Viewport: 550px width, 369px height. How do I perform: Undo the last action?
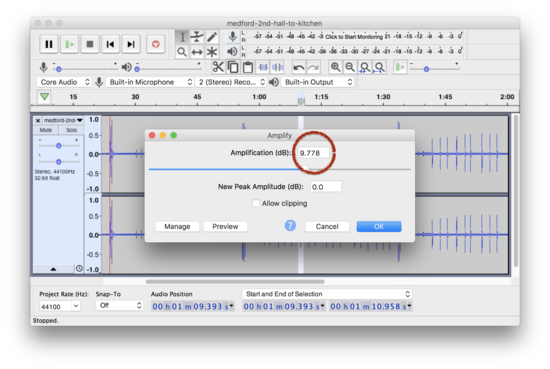pos(299,67)
